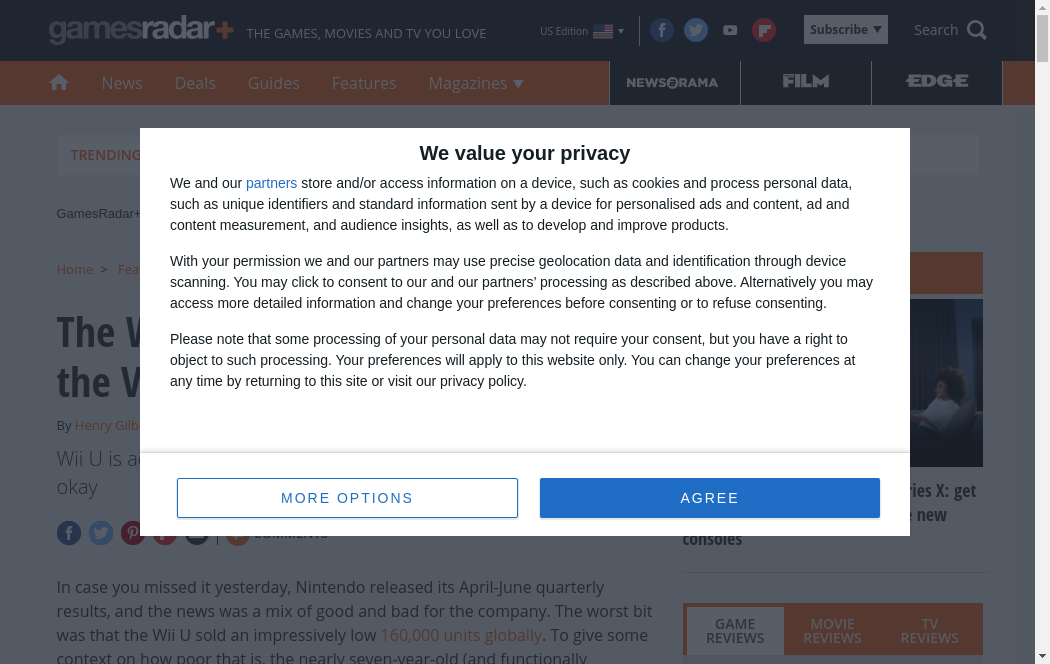Screen dimensions: 1050x664
Task: Click More Options in privacy dialog
Action: coord(347,498)
